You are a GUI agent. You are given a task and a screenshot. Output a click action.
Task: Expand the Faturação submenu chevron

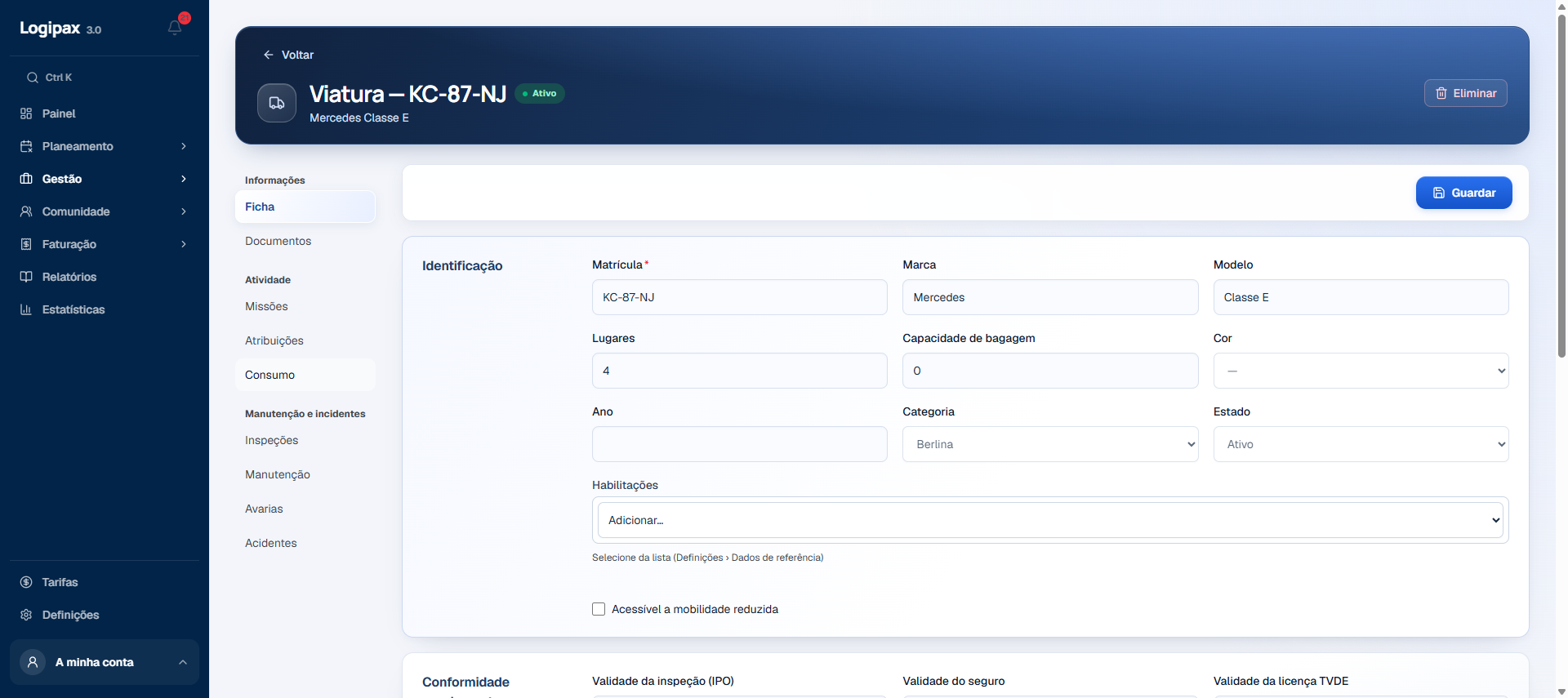(184, 244)
